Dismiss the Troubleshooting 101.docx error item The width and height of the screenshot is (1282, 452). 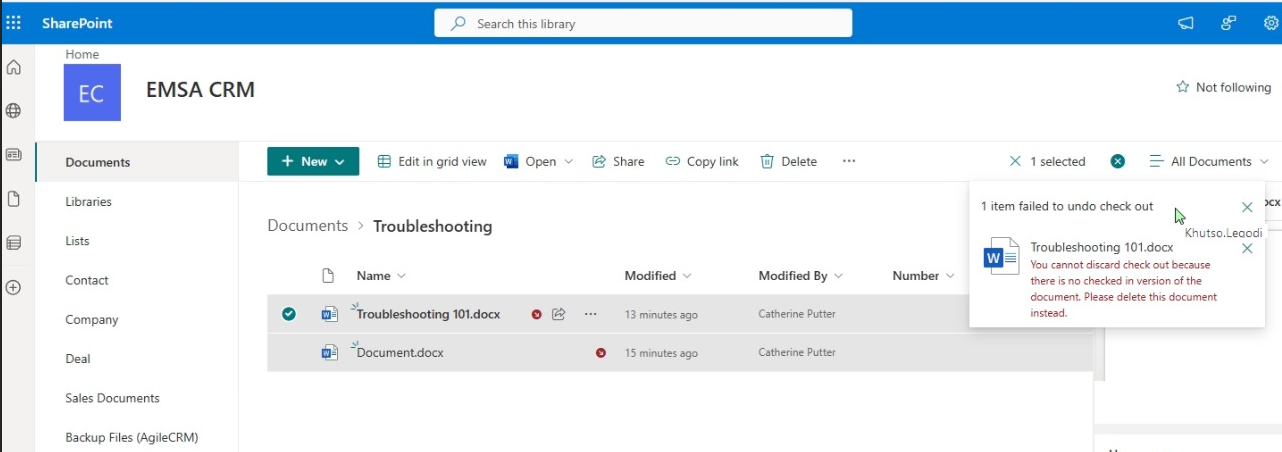pos(1247,248)
